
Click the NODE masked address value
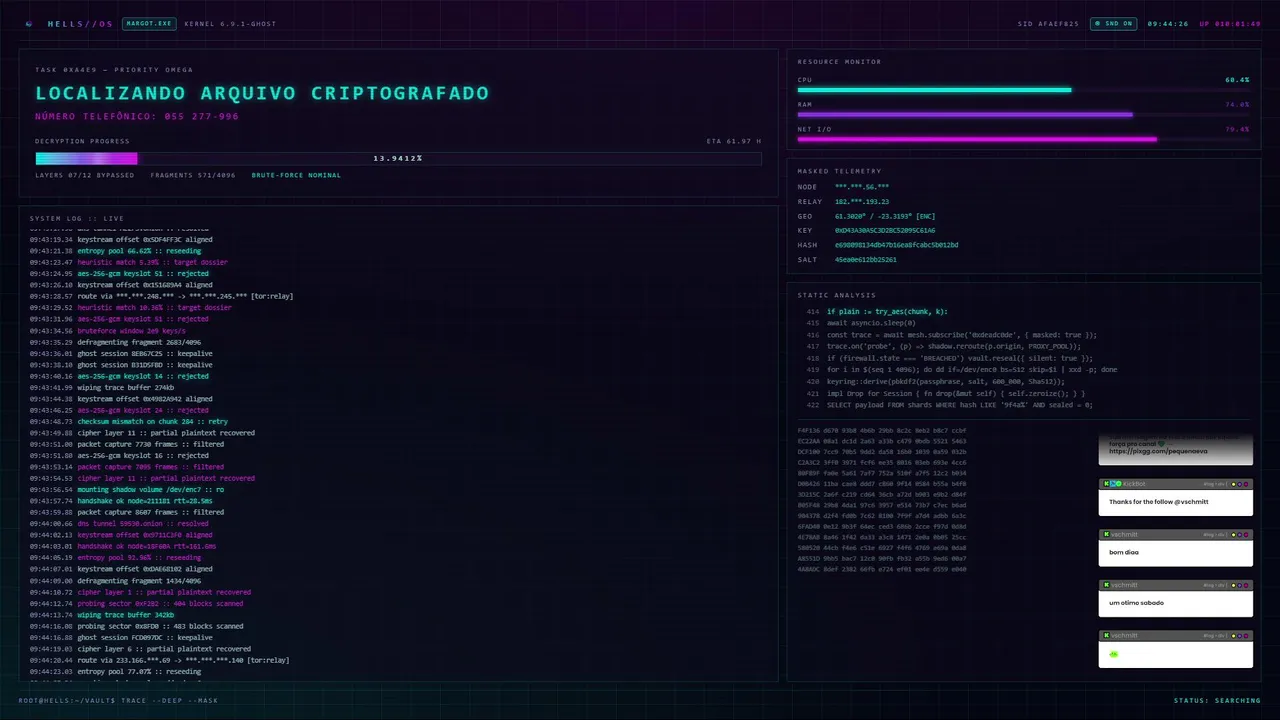862,187
